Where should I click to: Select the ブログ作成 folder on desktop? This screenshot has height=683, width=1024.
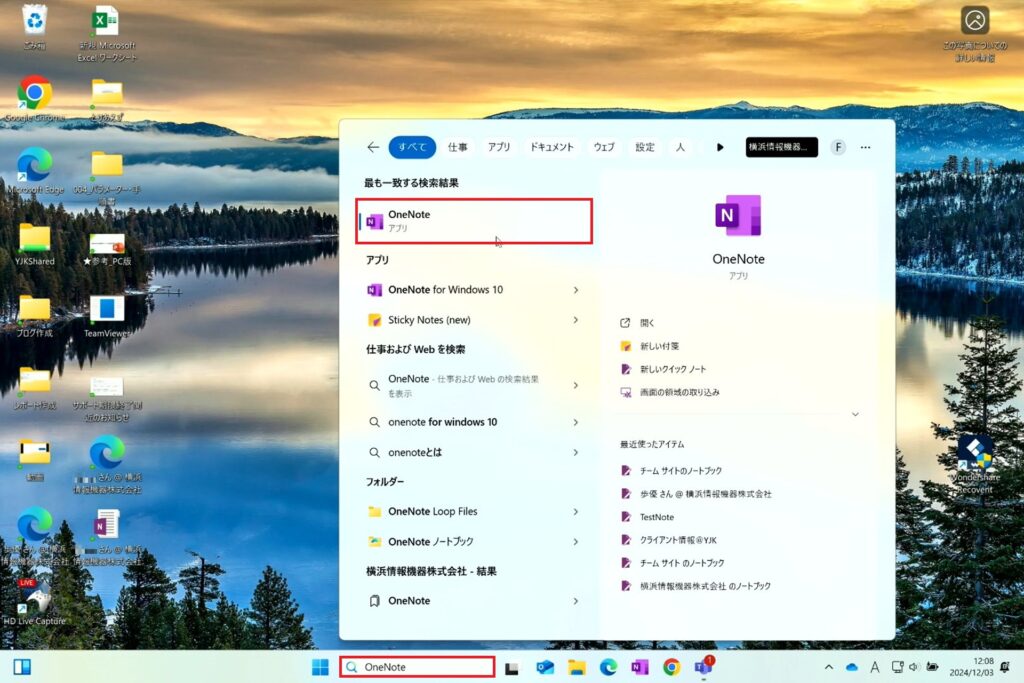35,315
